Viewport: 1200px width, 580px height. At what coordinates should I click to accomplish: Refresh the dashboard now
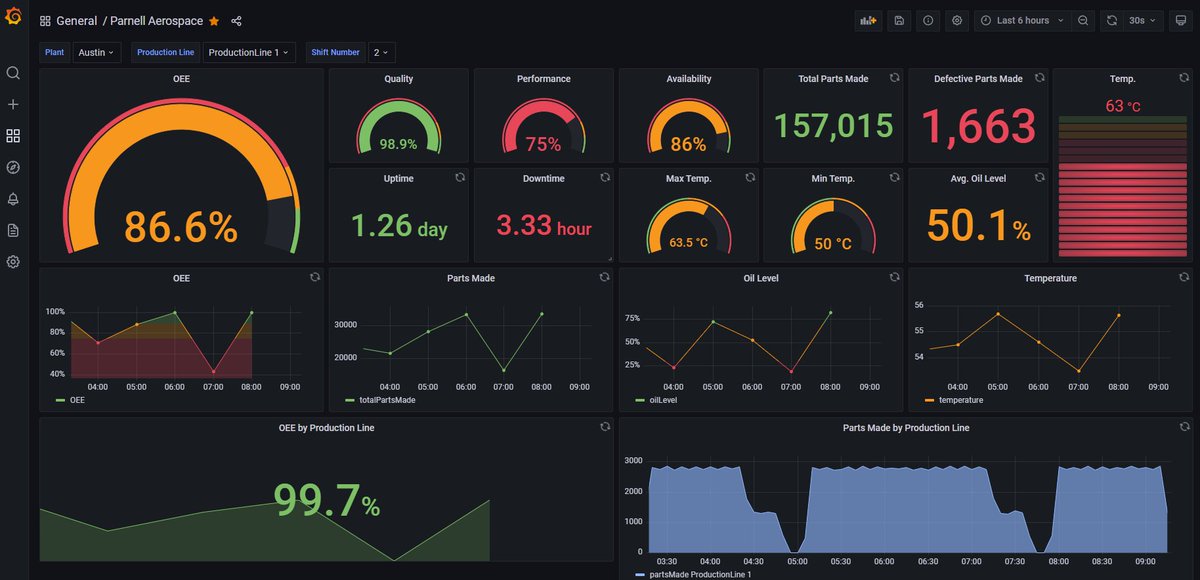click(x=1112, y=20)
